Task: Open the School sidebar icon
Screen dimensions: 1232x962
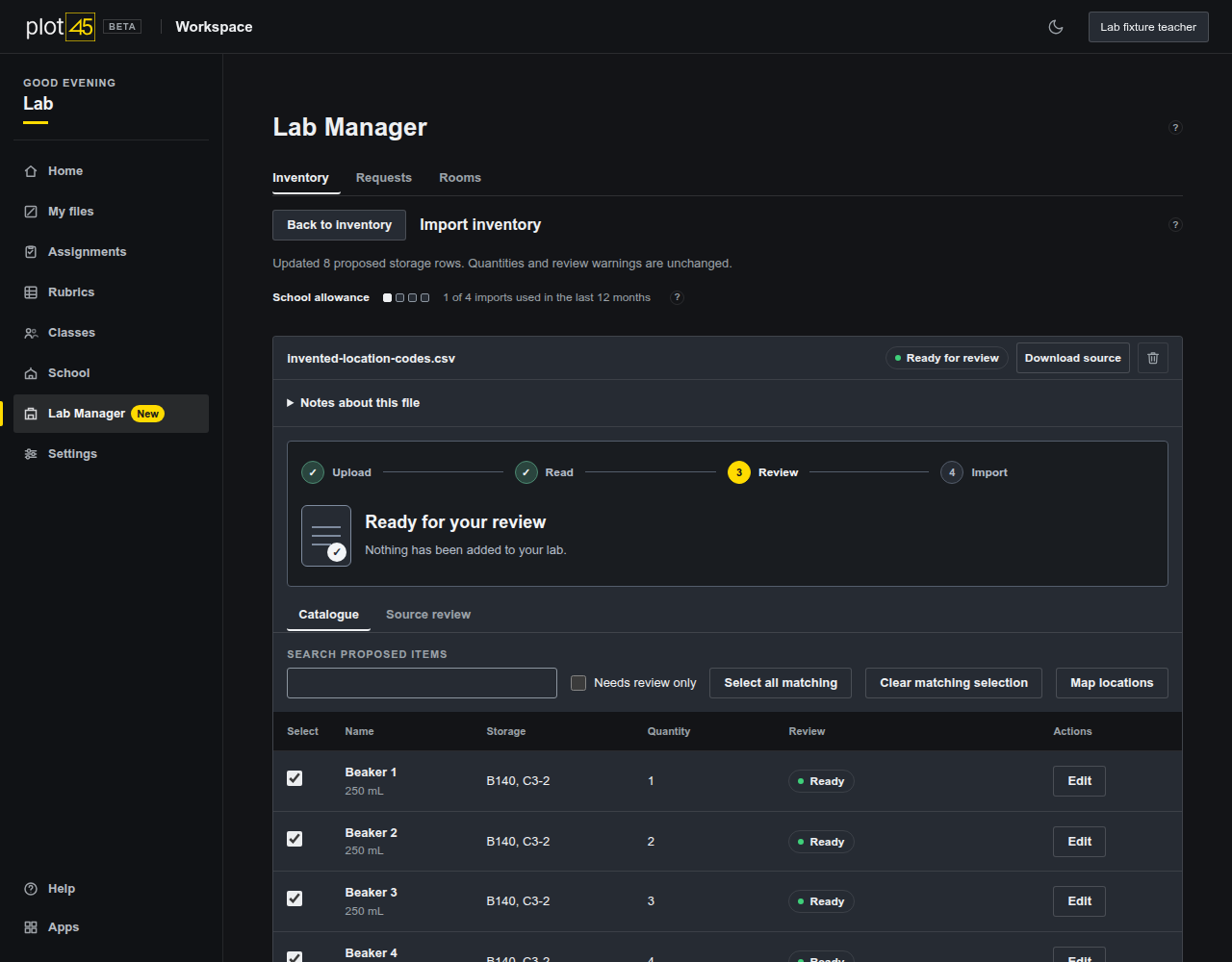Action: [31, 373]
